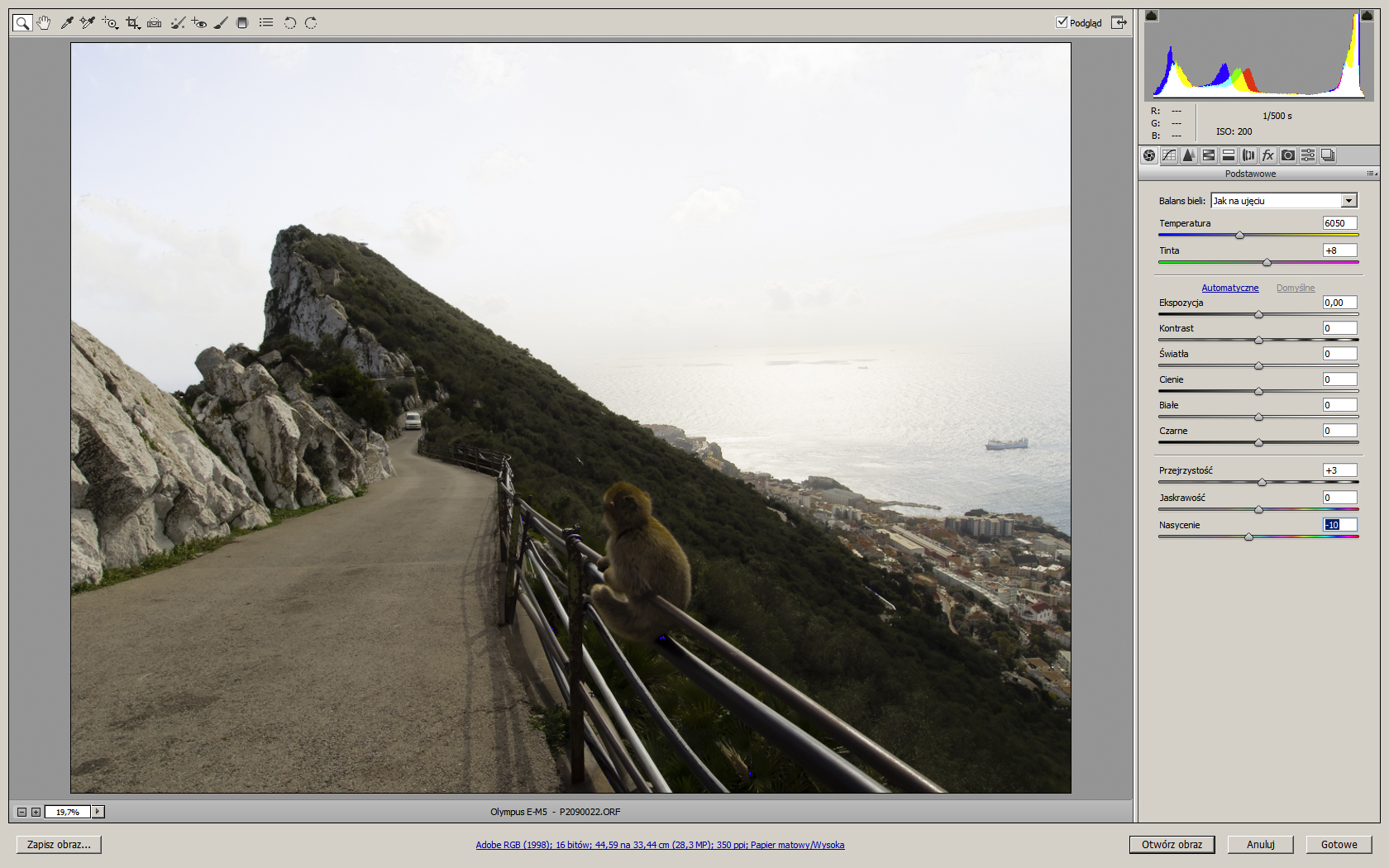Click the Ekspozycja slider handle
The width and height of the screenshot is (1389, 868).
coord(1258,314)
